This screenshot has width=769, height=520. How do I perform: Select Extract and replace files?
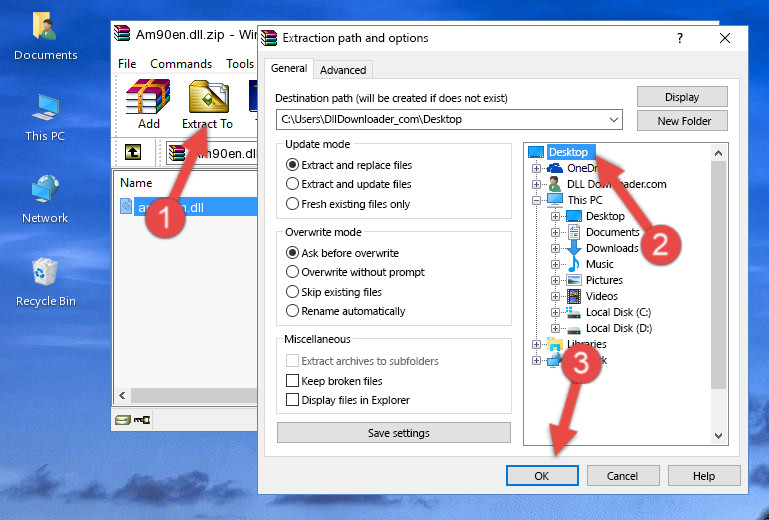pyautogui.click(x=349, y=165)
